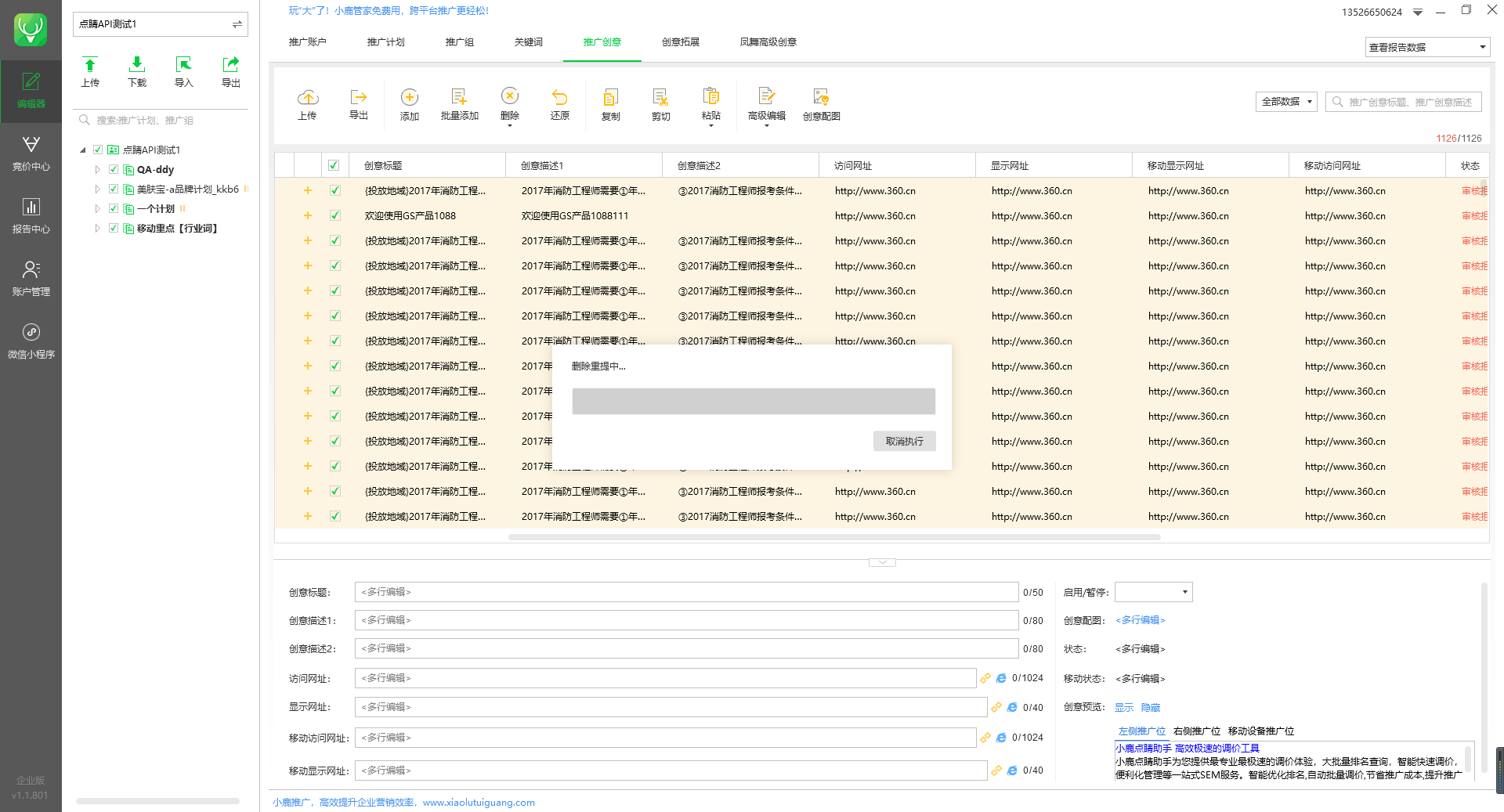
Task: Click the table horizontal scrollbar
Action: coord(834,537)
